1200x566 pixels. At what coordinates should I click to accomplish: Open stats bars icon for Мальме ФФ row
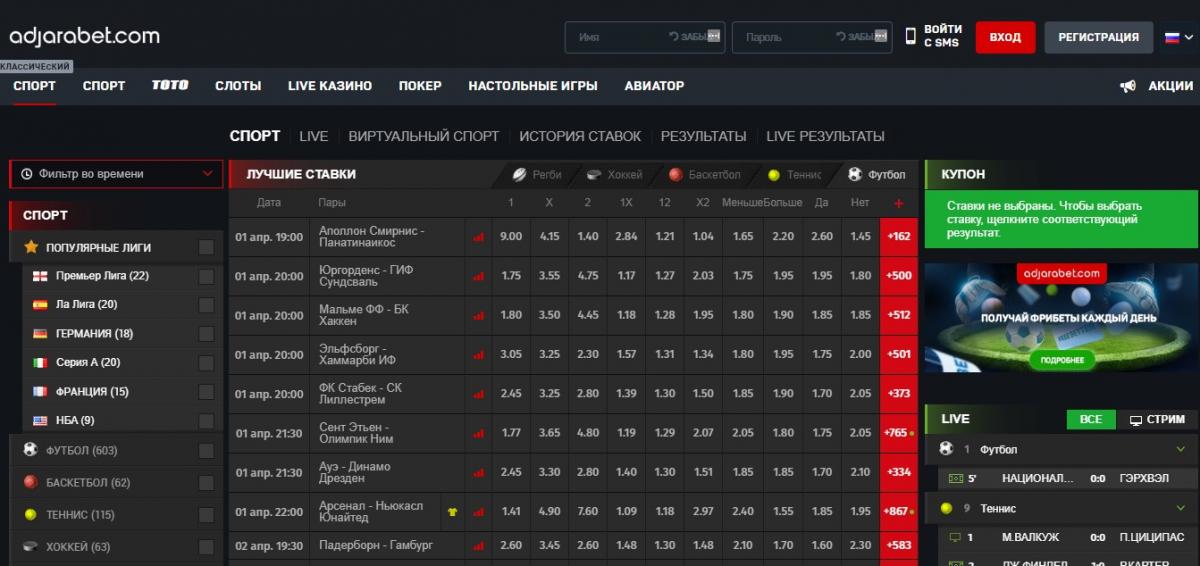tap(478, 315)
